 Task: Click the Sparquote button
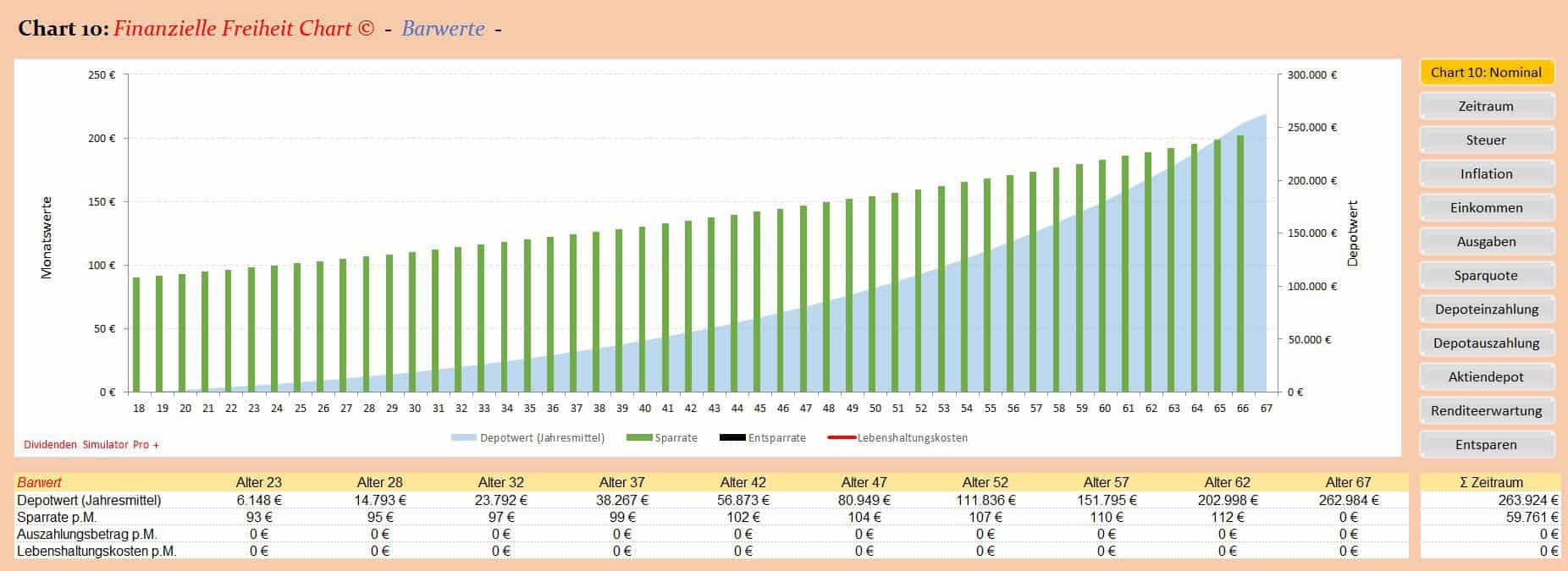point(1486,276)
